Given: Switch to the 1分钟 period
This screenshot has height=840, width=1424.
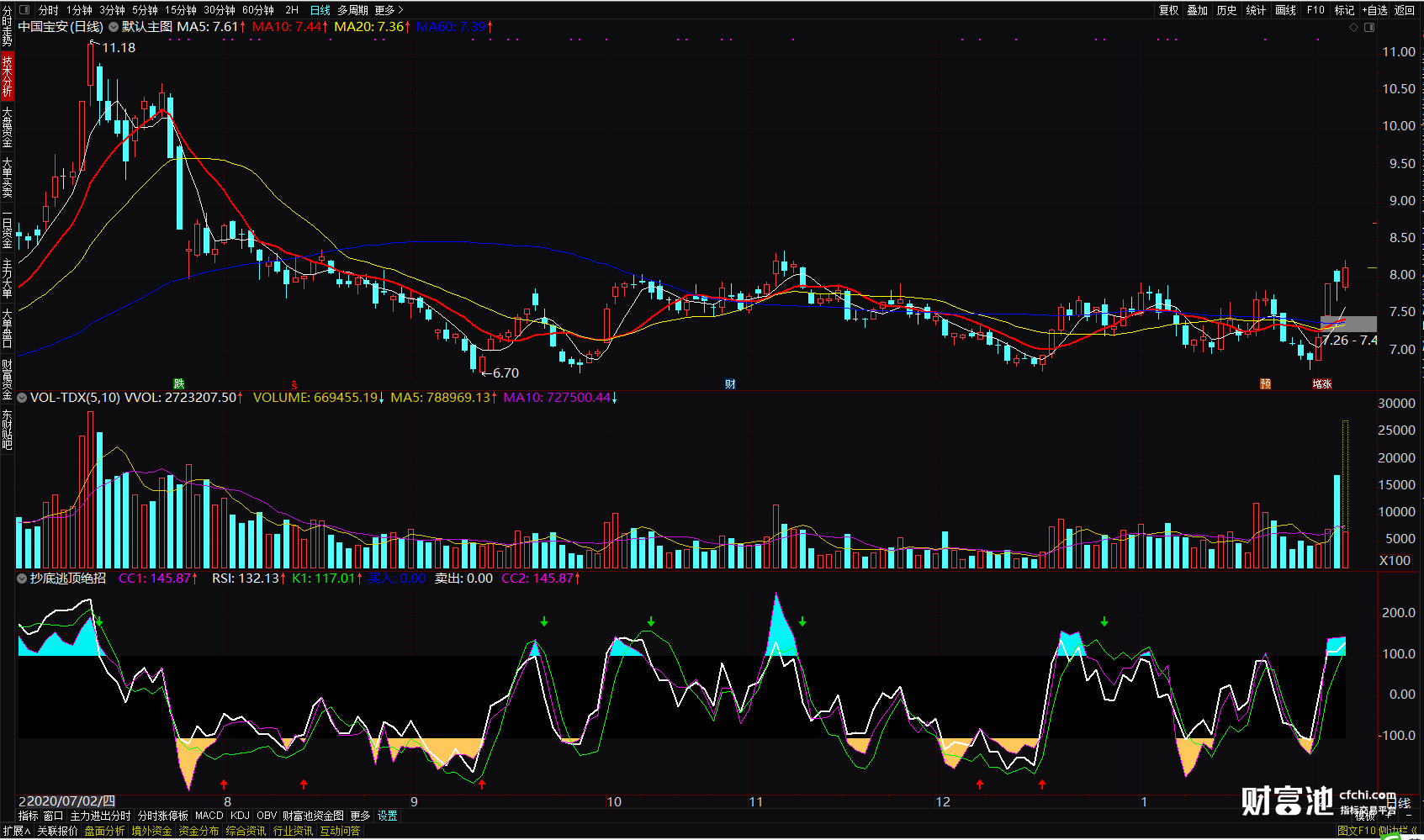Looking at the screenshot, I should point(80,10).
